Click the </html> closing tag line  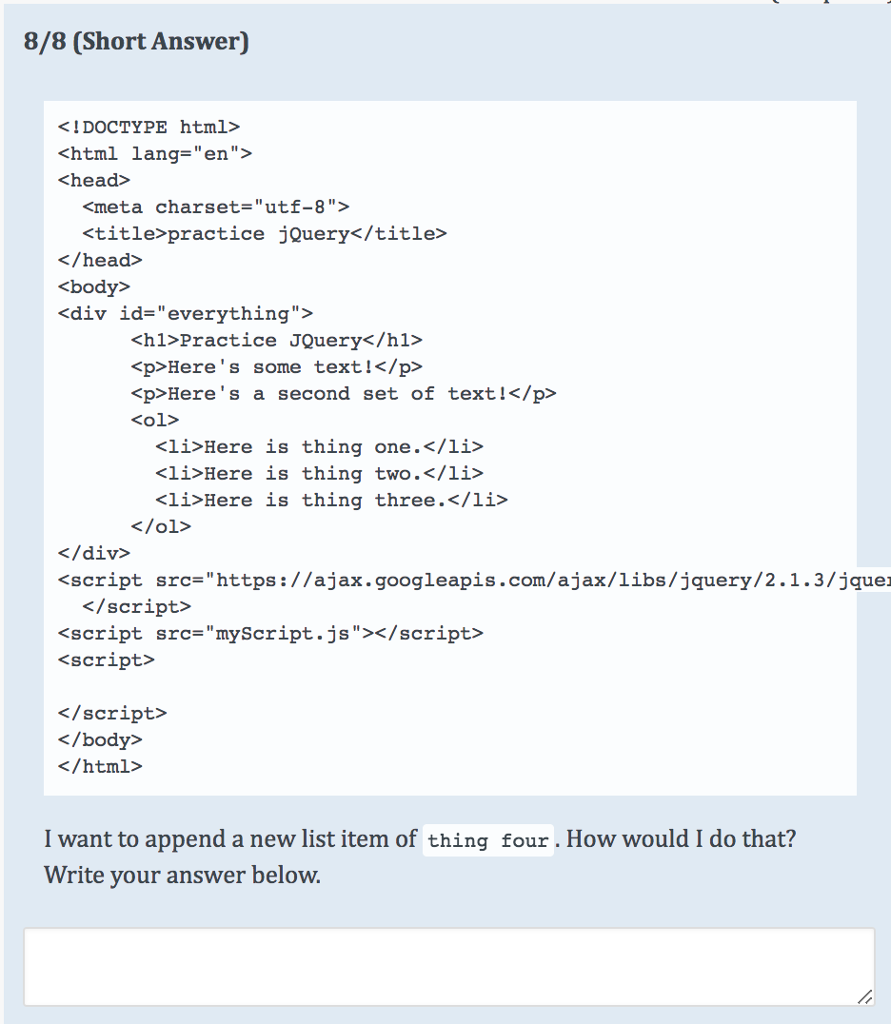[100, 766]
